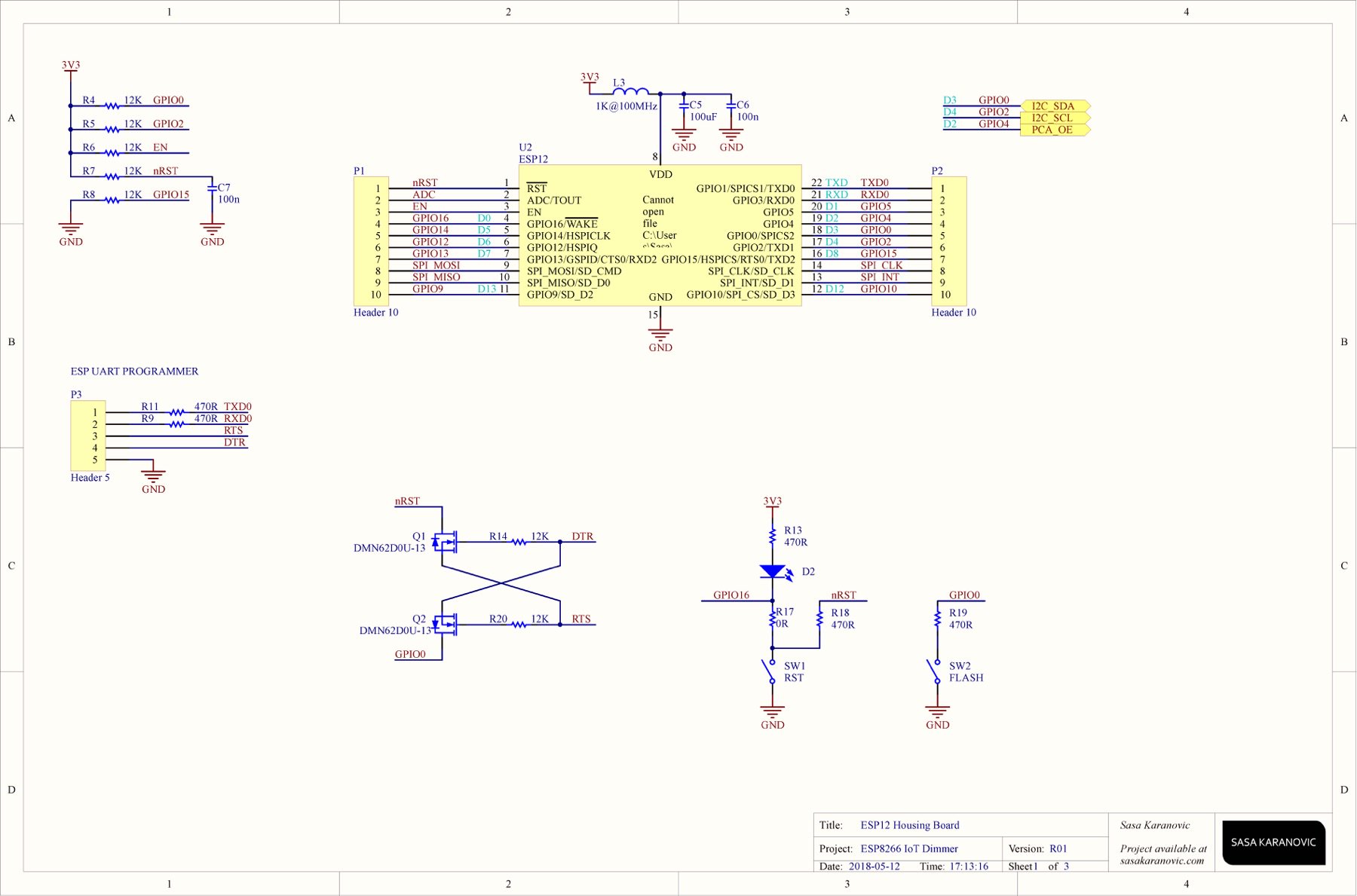Select the Header 5 connector P3
The width and height of the screenshot is (1357, 896).
pos(87,436)
